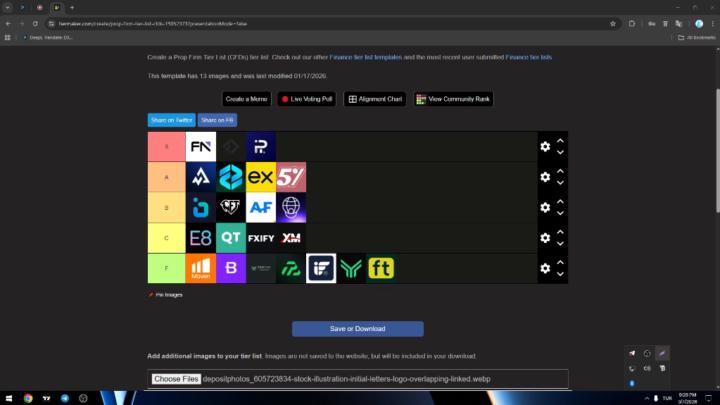Click the orange tier A label
The image size is (720, 405).
click(167, 177)
